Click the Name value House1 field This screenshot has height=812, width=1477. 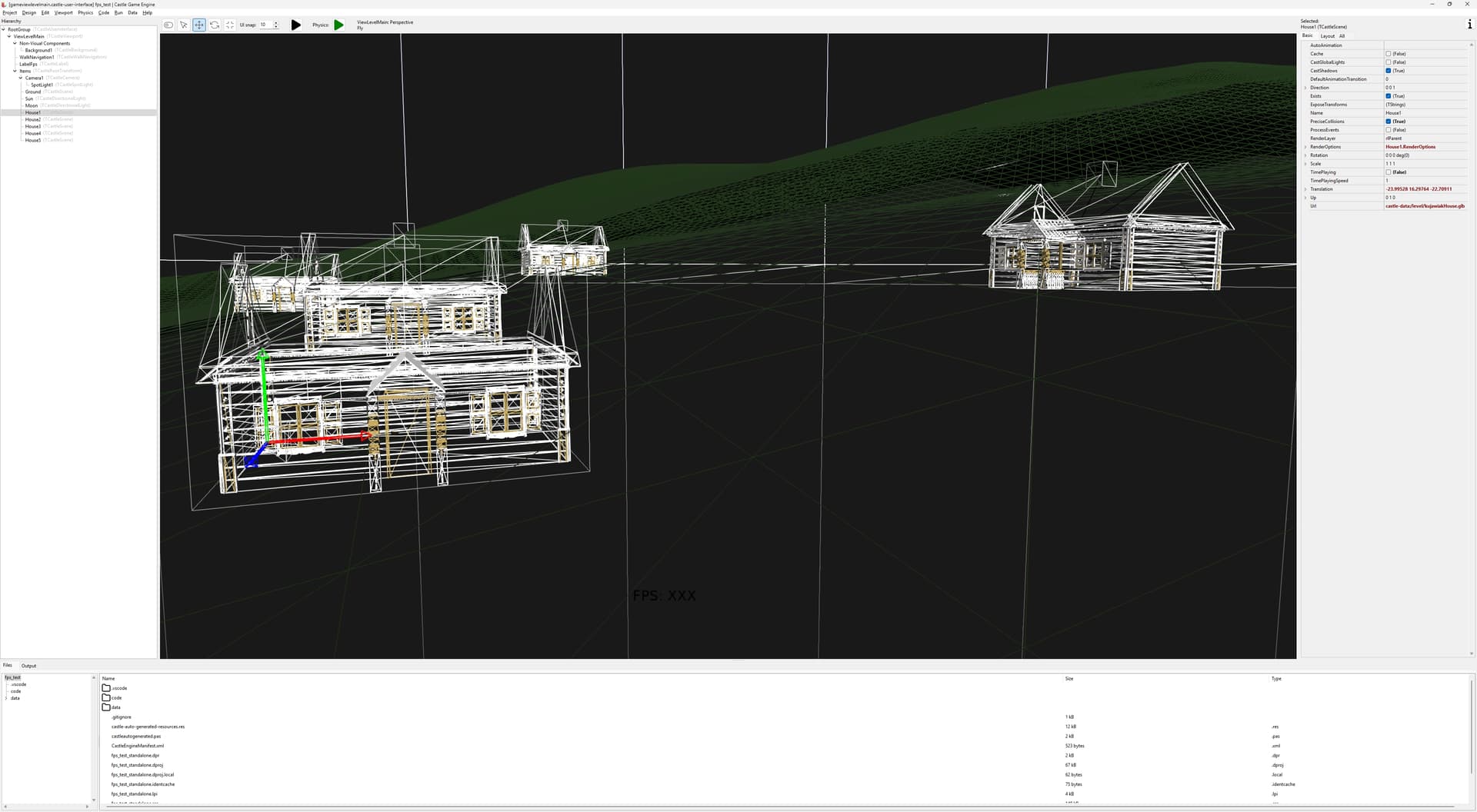click(1425, 113)
